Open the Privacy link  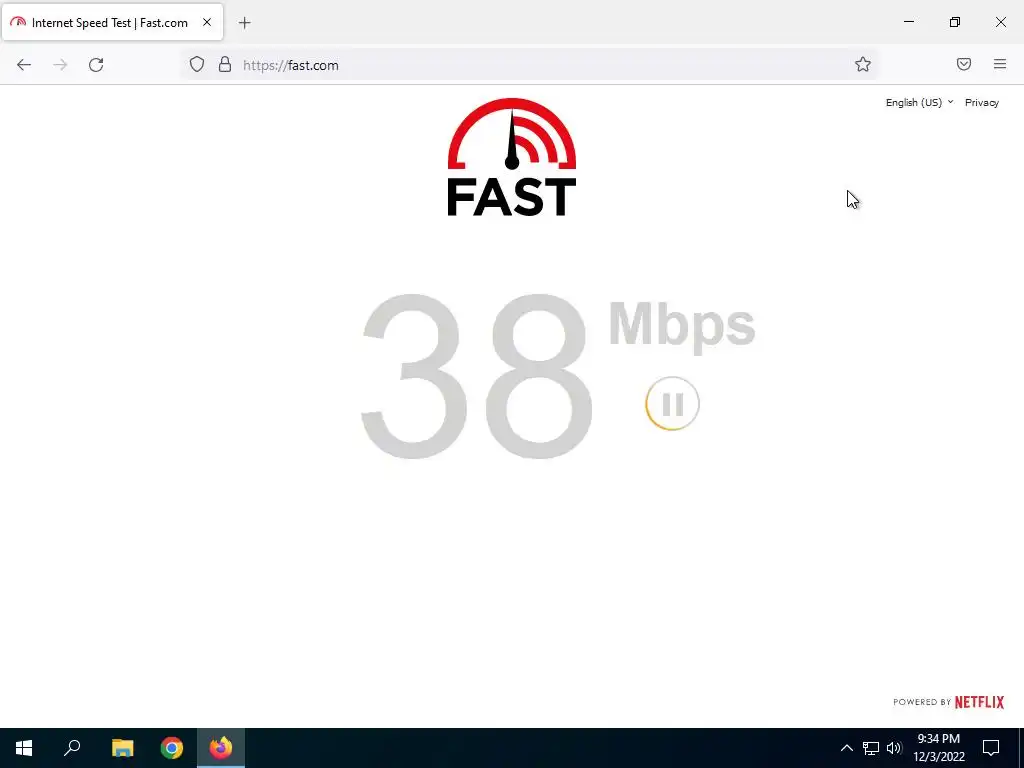982,103
